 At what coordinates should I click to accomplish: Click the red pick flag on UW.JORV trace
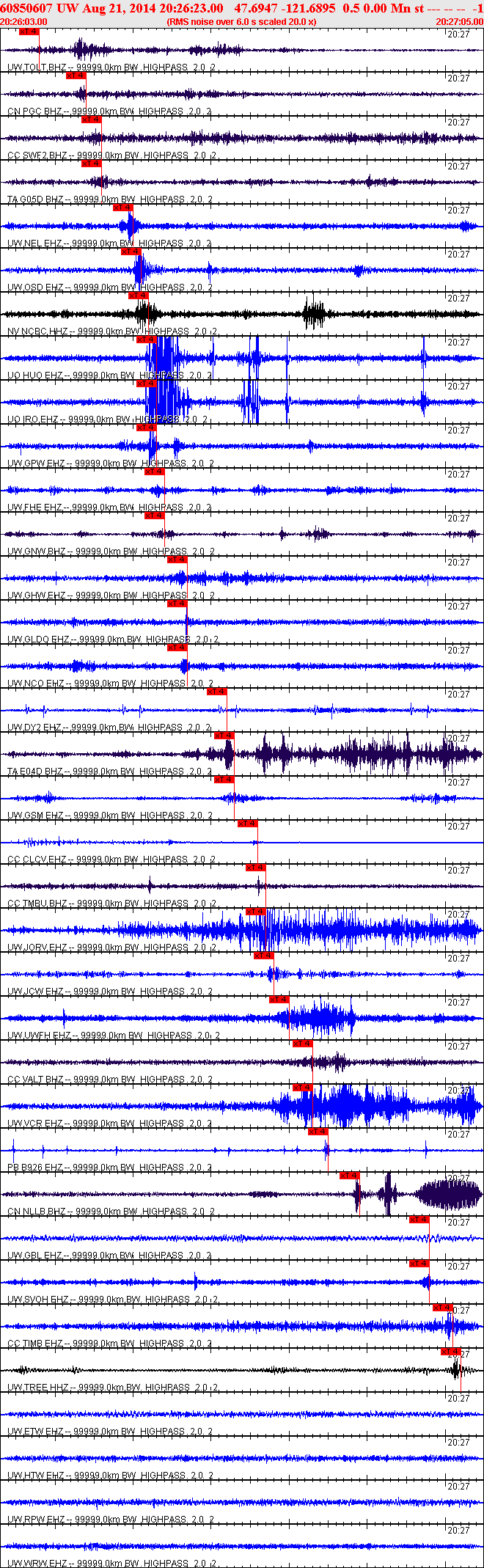[x=257, y=912]
